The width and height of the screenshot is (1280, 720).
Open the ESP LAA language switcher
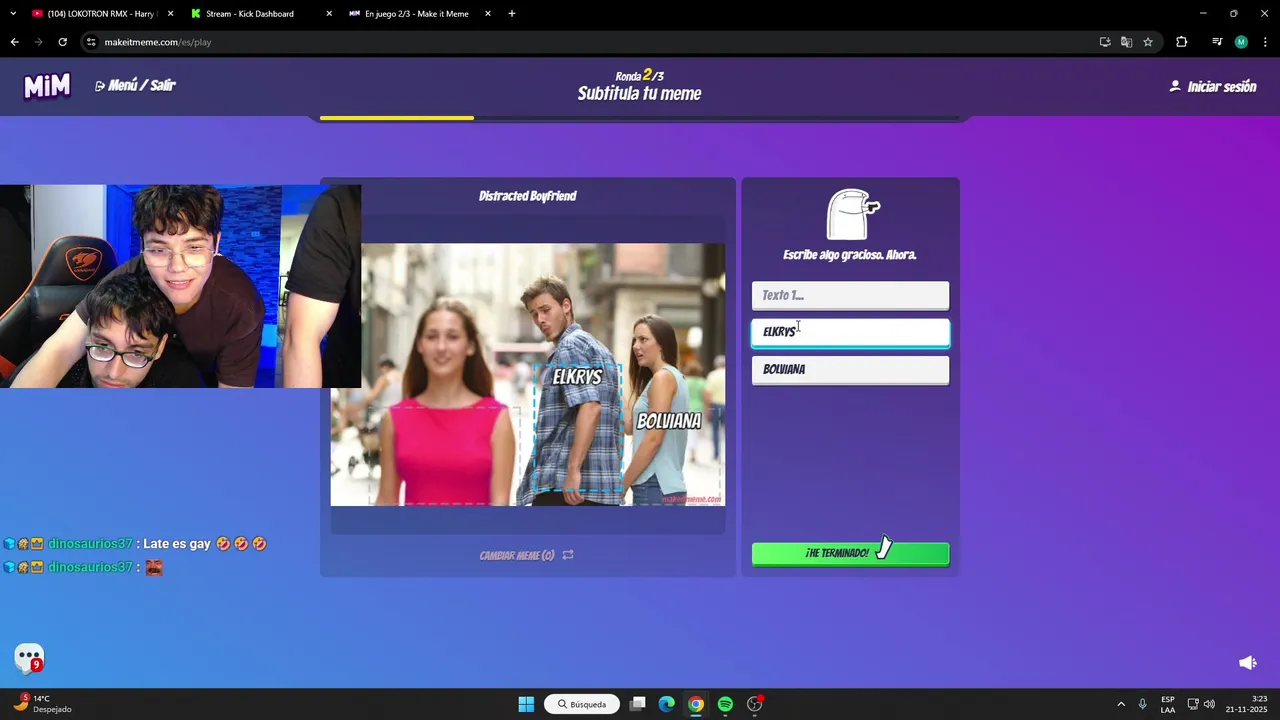pyautogui.click(x=1168, y=704)
